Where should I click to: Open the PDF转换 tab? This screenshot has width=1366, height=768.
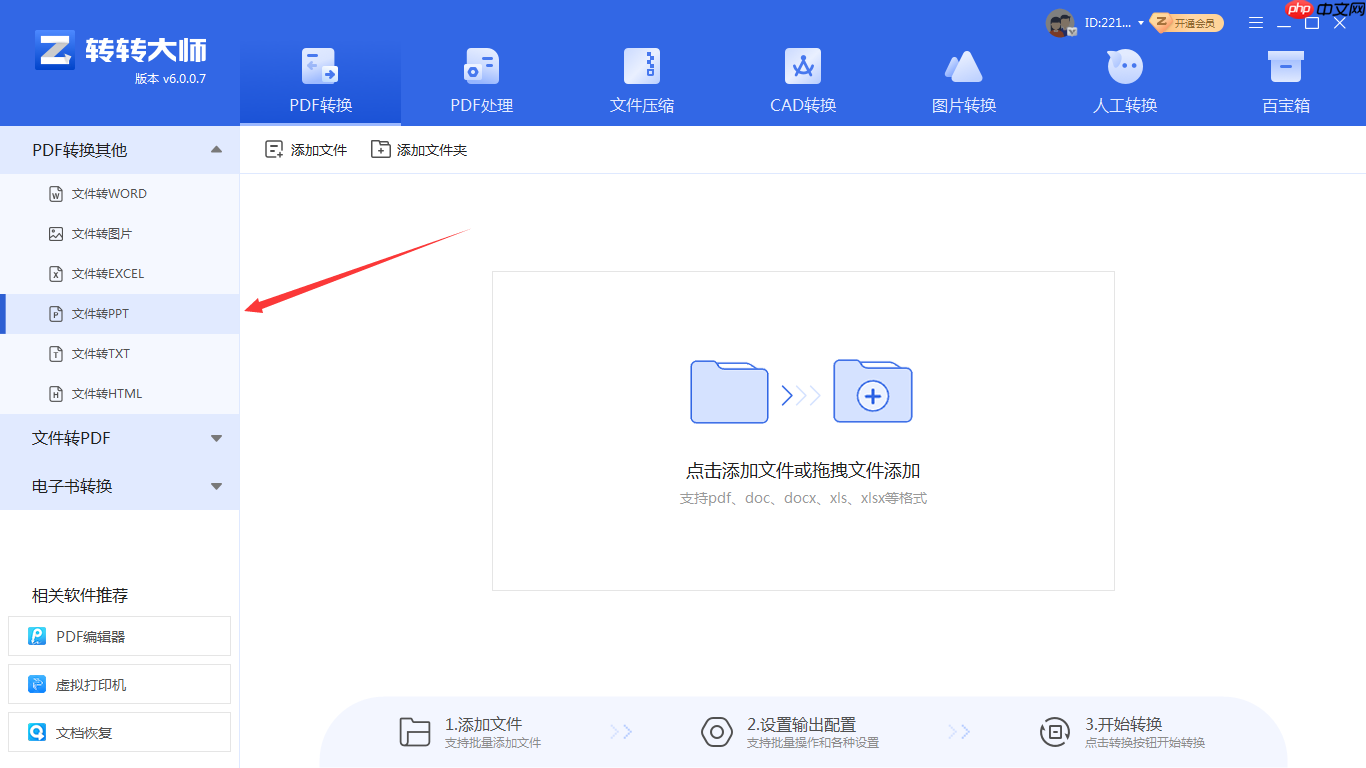320,82
